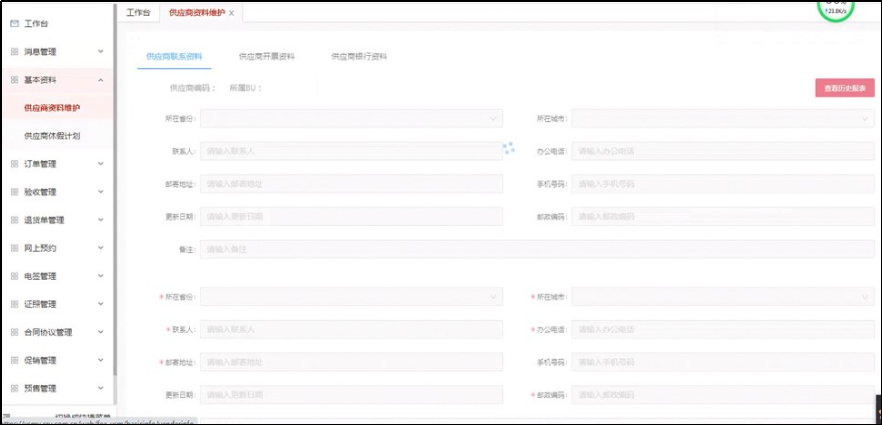Close the 供应商资料维护 tab
The width and height of the screenshot is (882, 425).
tap(232, 13)
